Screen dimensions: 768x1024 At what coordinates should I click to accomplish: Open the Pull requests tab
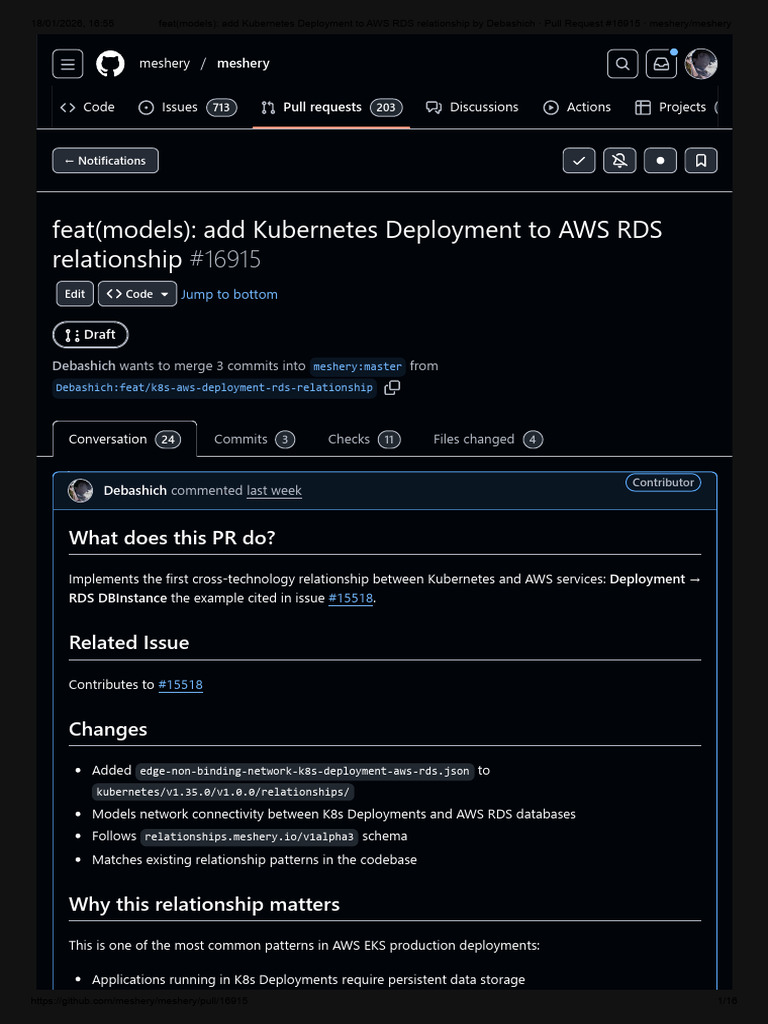[331, 107]
